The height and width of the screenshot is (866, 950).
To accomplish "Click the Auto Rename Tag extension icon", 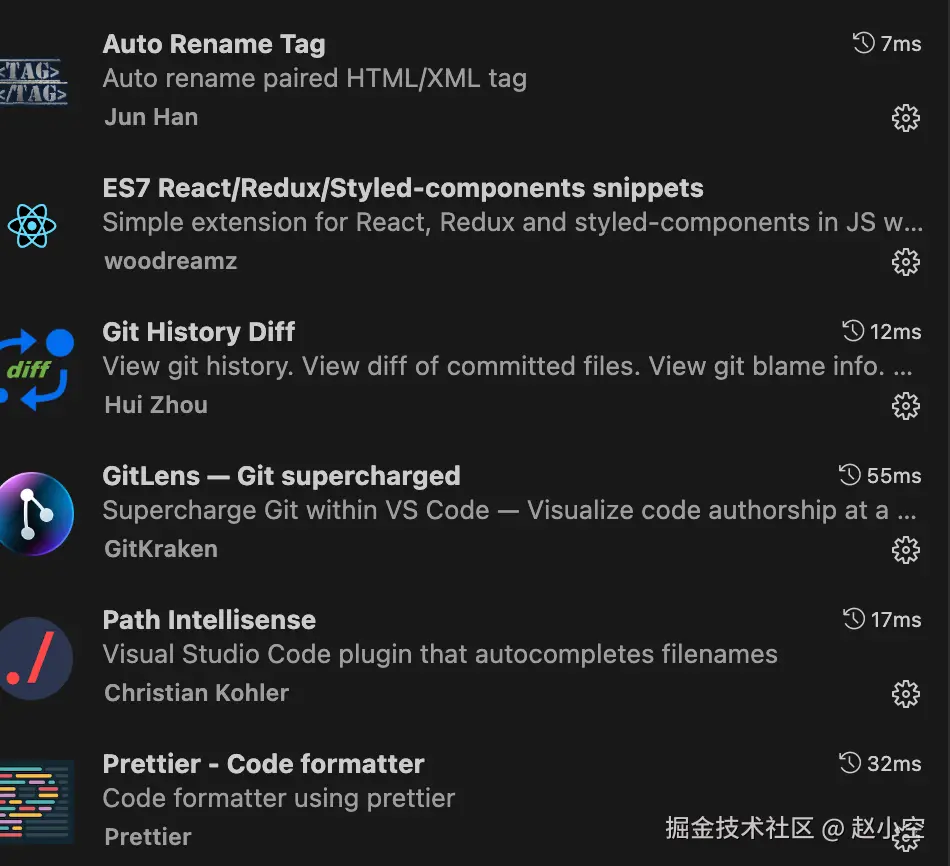I will (34, 82).
